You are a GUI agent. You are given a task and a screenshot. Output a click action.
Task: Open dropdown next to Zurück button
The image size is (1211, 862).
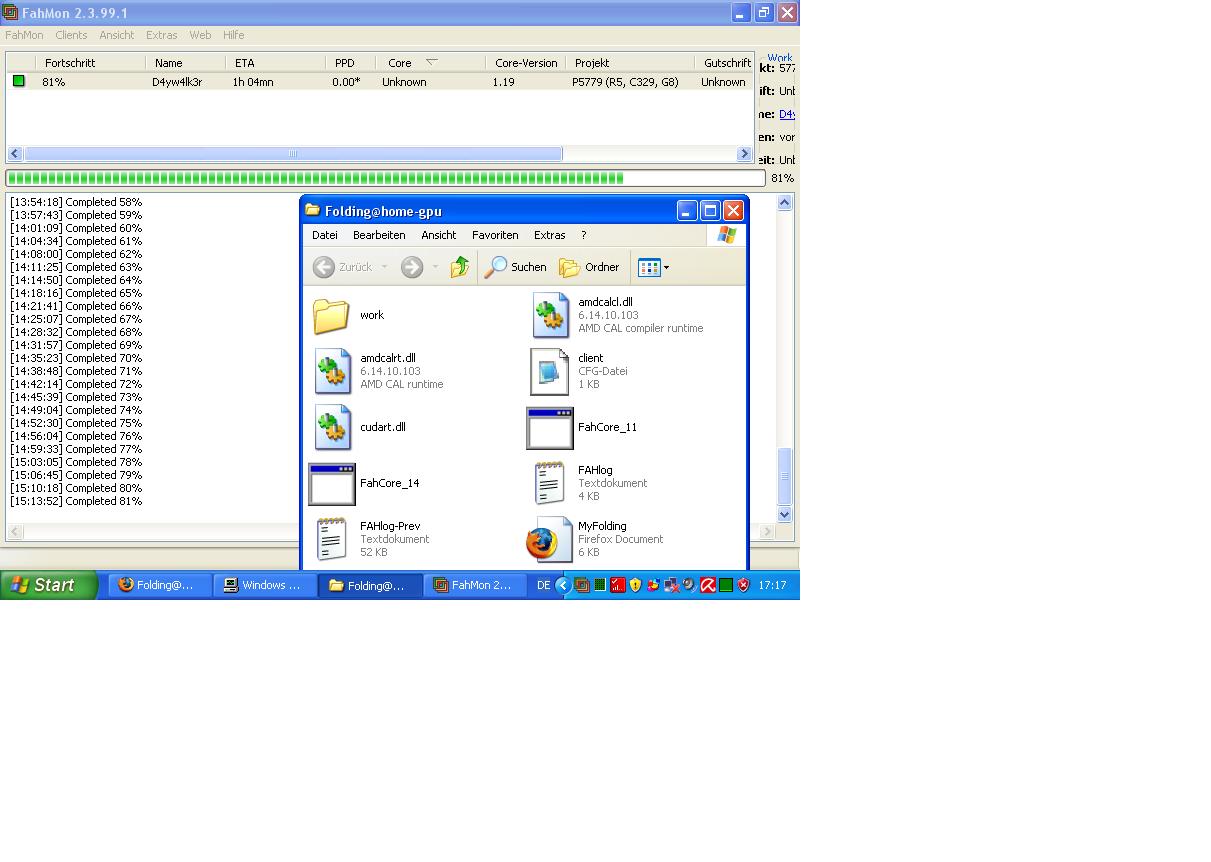384,267
